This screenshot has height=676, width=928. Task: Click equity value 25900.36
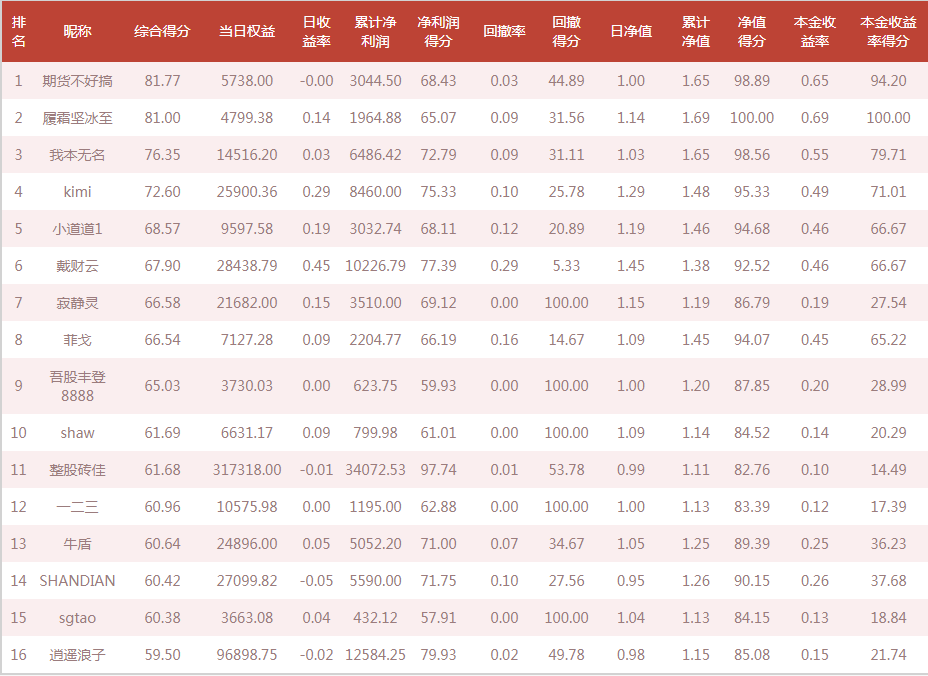pyautogui.click(x=247, y=192)
